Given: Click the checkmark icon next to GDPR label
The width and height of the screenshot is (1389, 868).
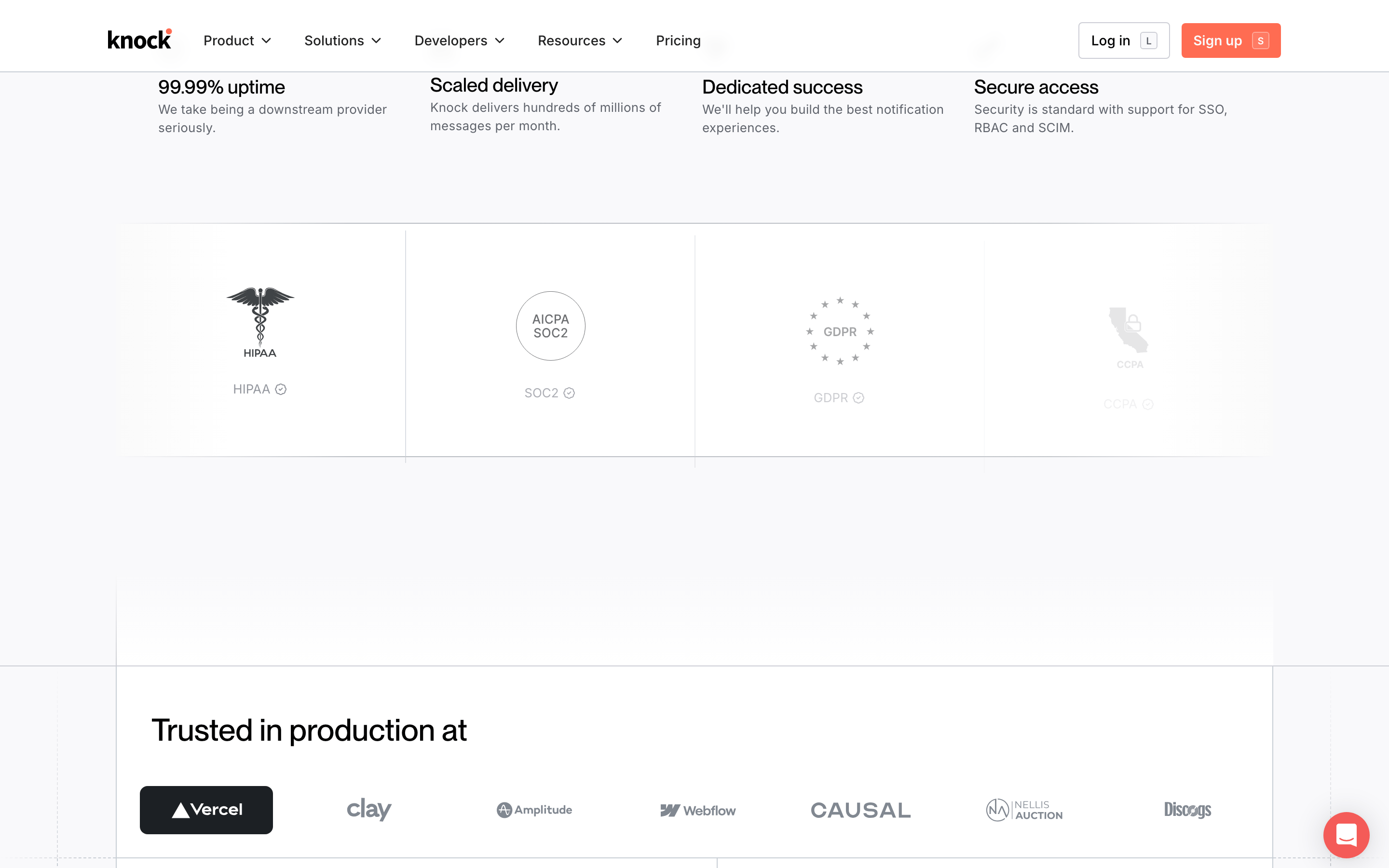Looking at the screenshot, I should (858, 398).
